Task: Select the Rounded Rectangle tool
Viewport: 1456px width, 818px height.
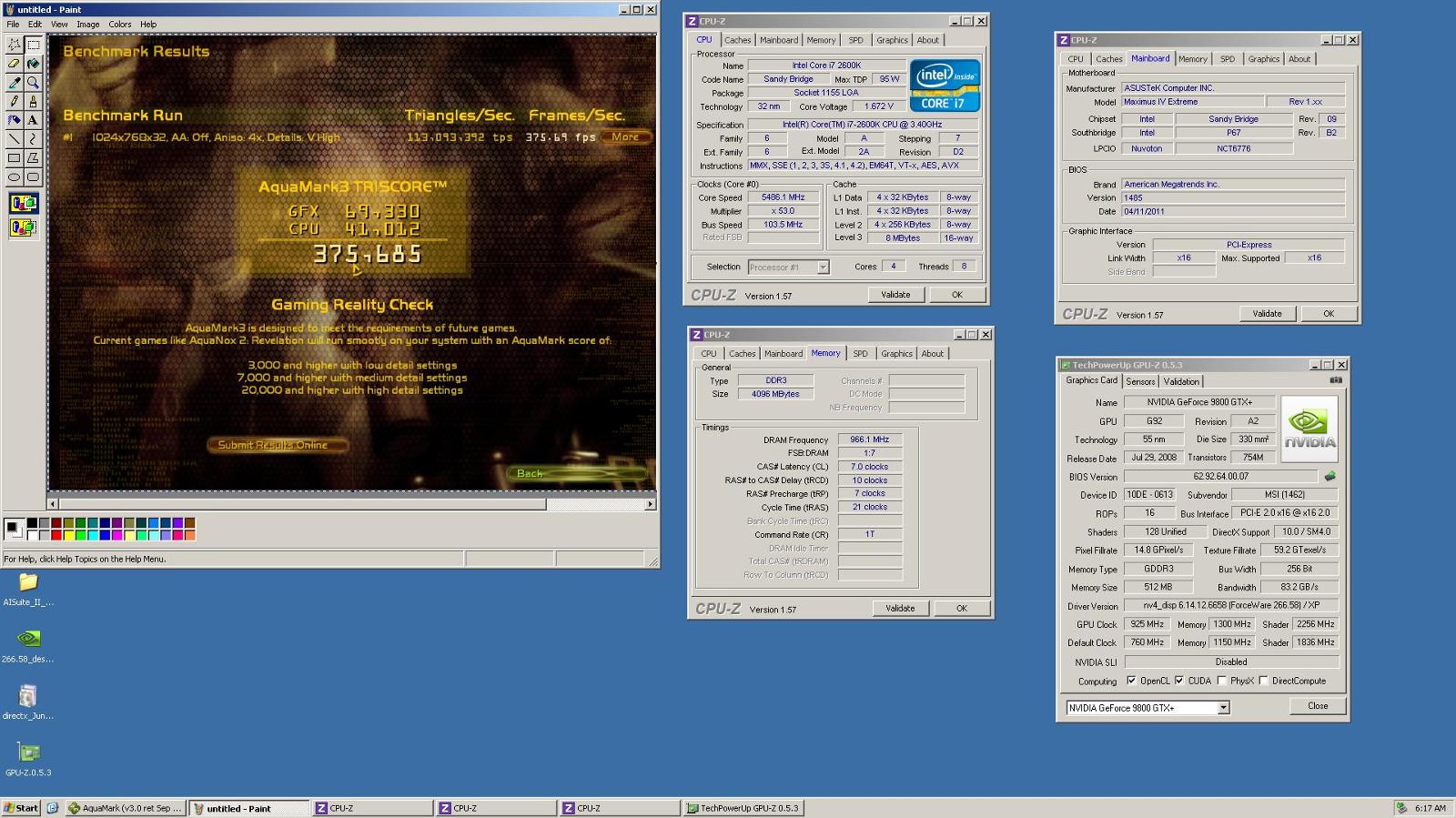Action: tap(33, 177)
